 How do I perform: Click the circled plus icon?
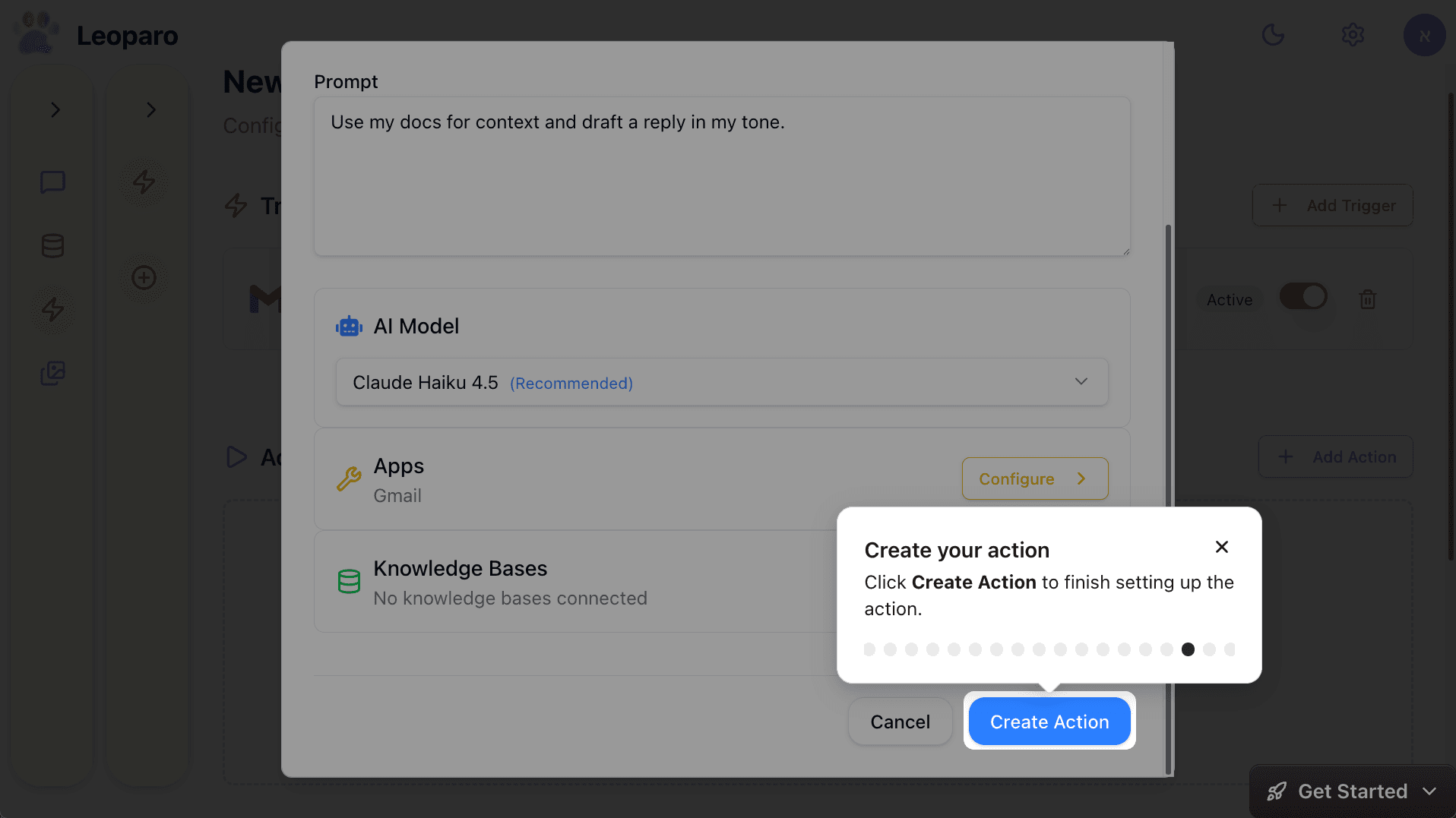pos(144,277)
